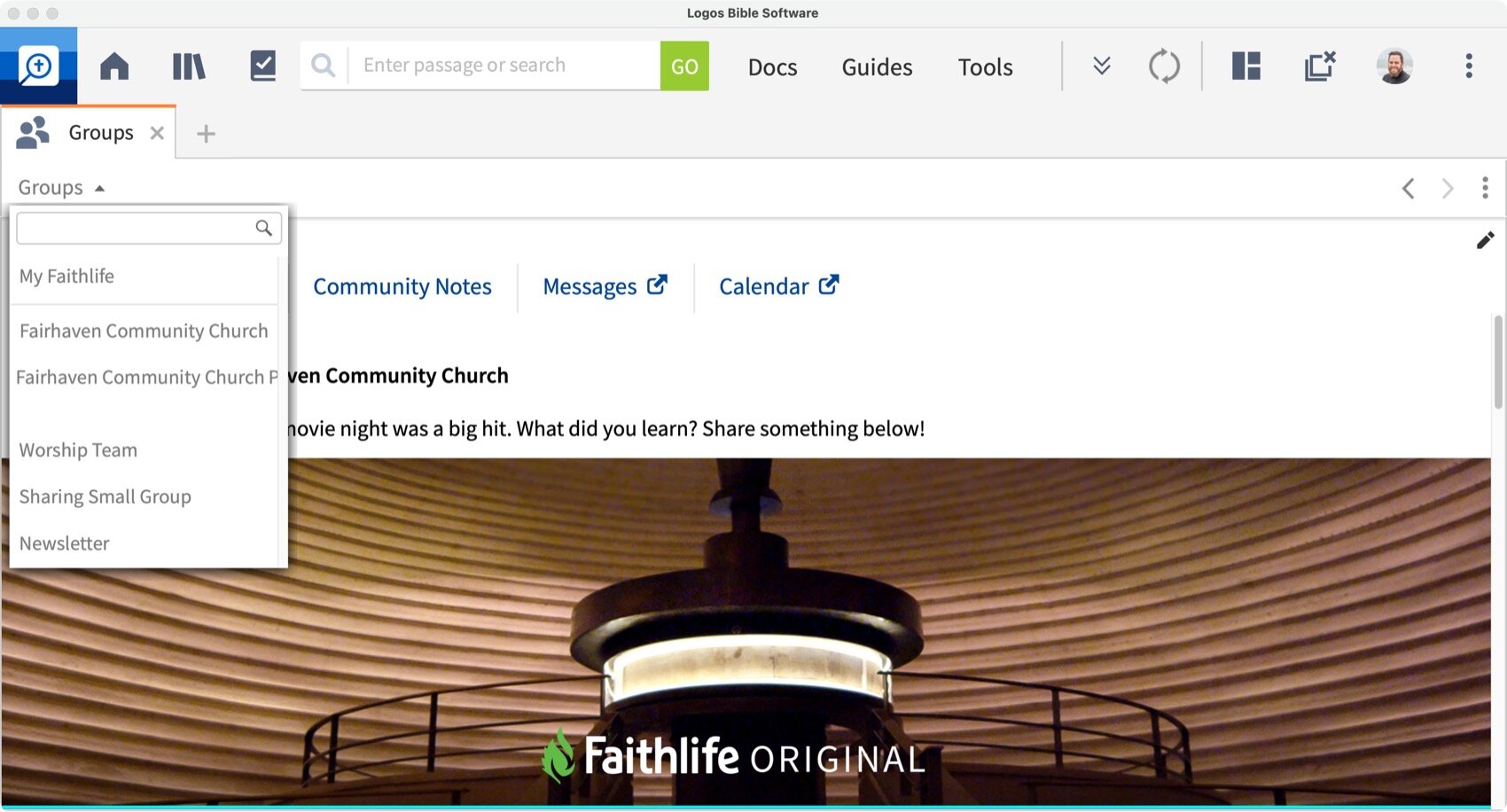Open the Library books icon
The width and height of the screenshot is (1507, 812).
(189, 66)
